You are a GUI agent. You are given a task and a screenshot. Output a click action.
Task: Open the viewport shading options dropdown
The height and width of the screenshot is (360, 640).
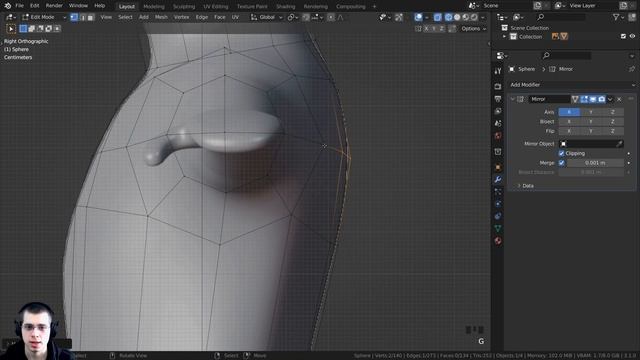pos(483,17)
